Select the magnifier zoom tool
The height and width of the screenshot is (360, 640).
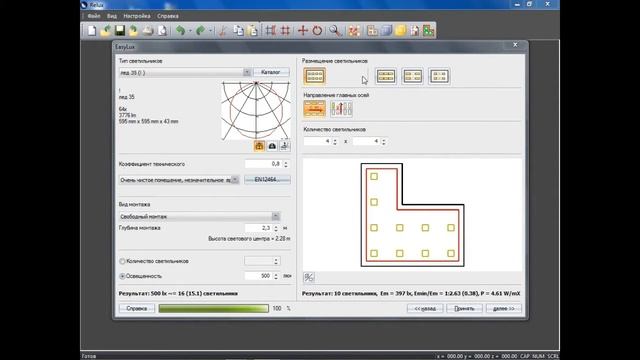pyautogui.click(x=335, y=31)
